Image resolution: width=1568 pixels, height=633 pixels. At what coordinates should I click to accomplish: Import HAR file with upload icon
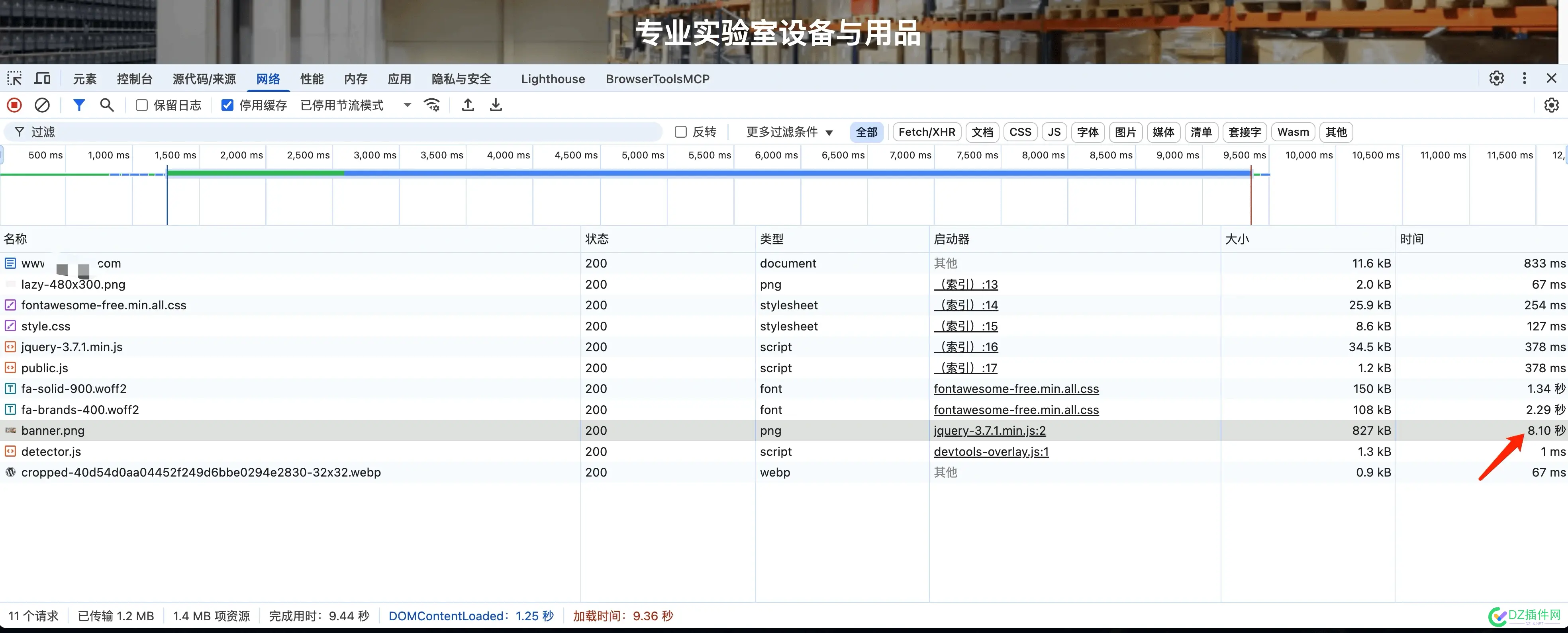tap(467, 105)
